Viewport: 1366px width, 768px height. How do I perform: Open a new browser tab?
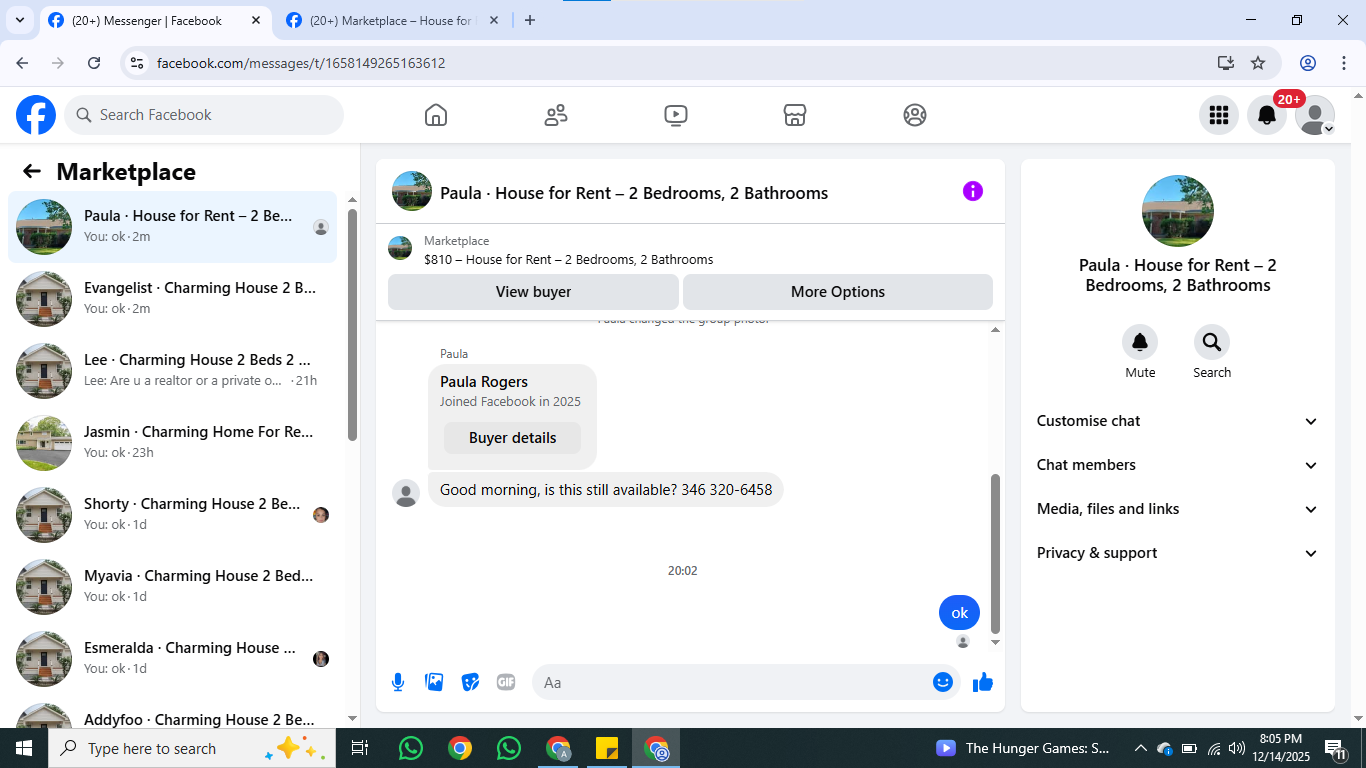[x=530, y=20]
